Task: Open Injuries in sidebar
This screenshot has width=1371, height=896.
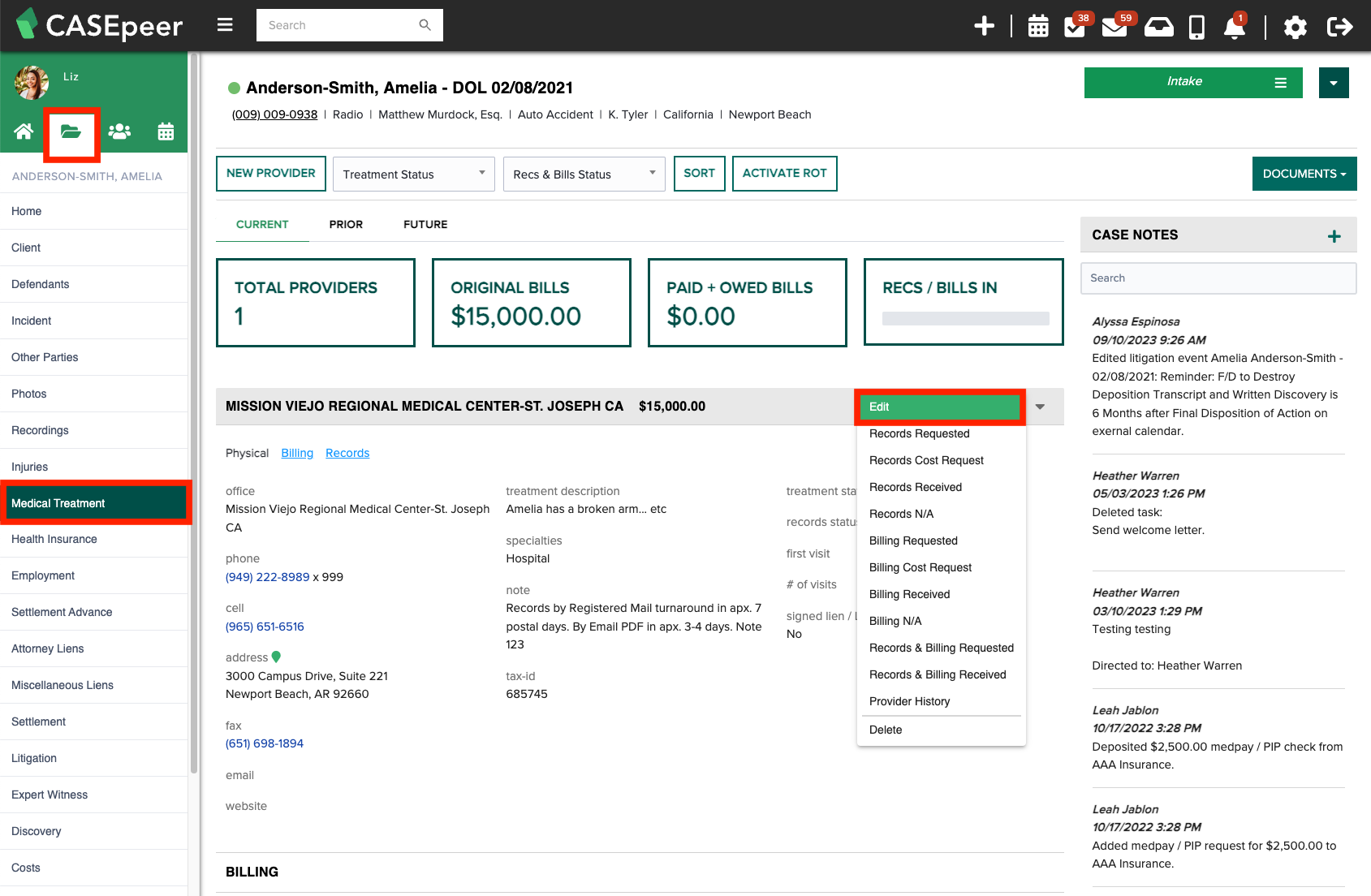Action: 94,467
